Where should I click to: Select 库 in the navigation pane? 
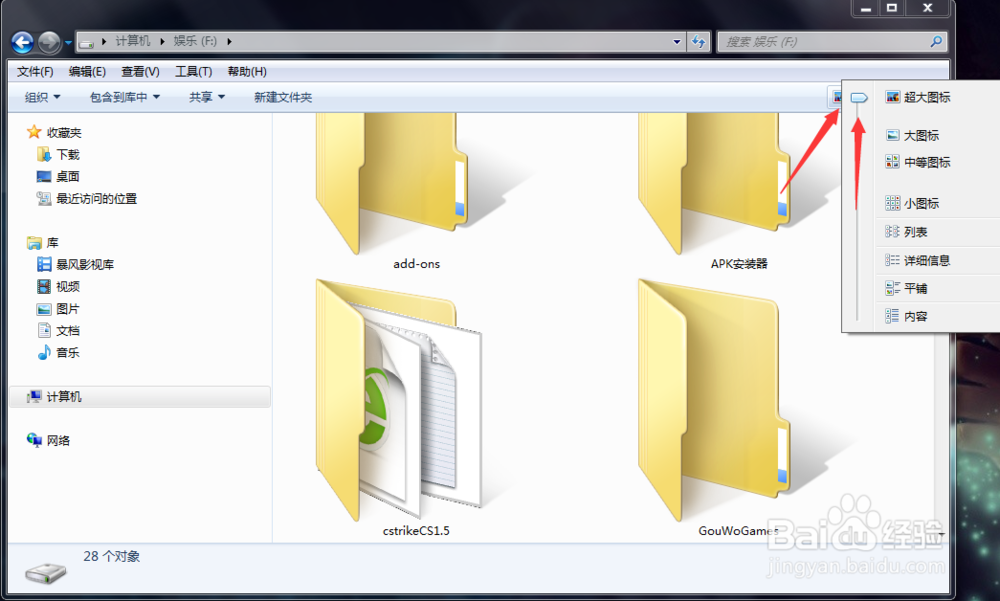point(52,243)
